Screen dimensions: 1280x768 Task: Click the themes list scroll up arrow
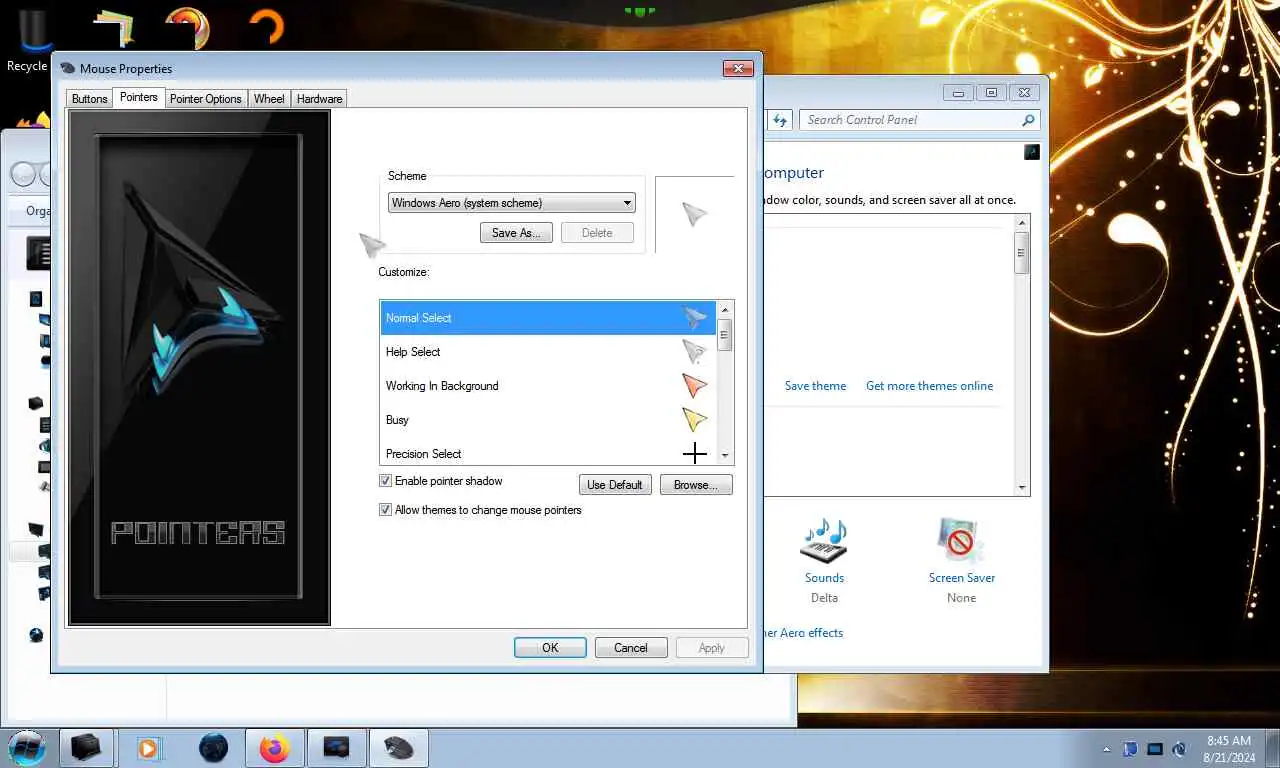(1022, 223)
